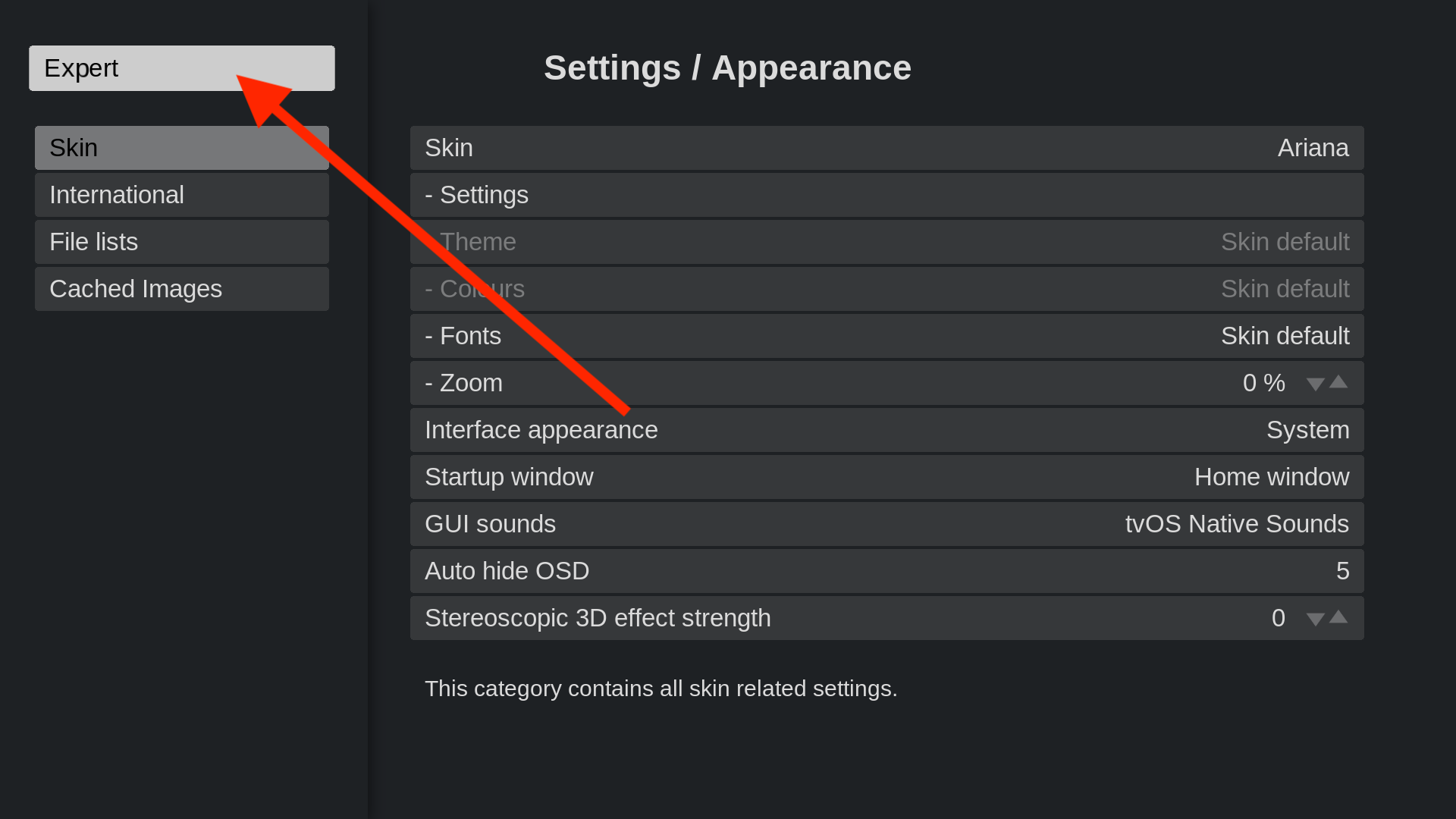The image size is (1456, 819).
Task: Select the Colours skin default option
Action: (x=886, y=289)
